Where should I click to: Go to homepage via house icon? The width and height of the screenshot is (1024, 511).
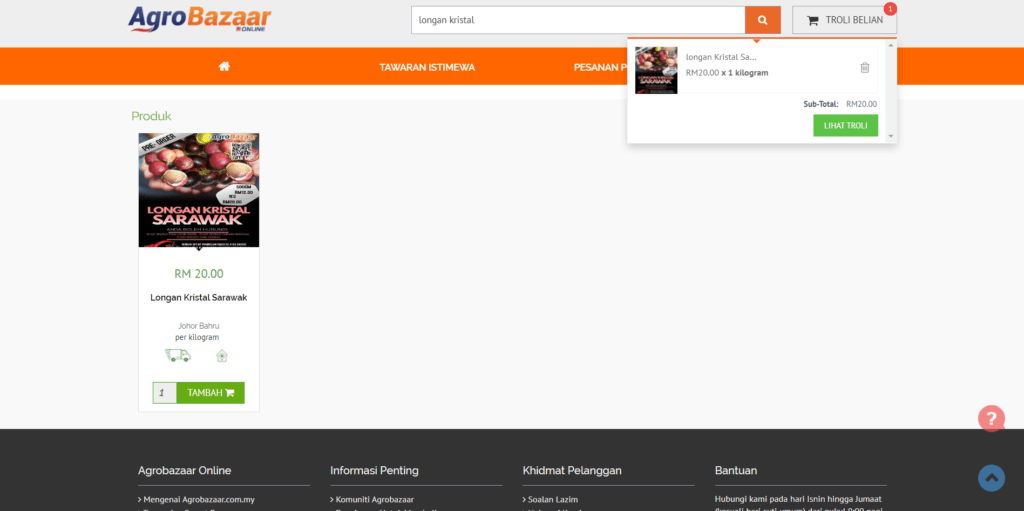pyautogui.click(x=224, y=67)
